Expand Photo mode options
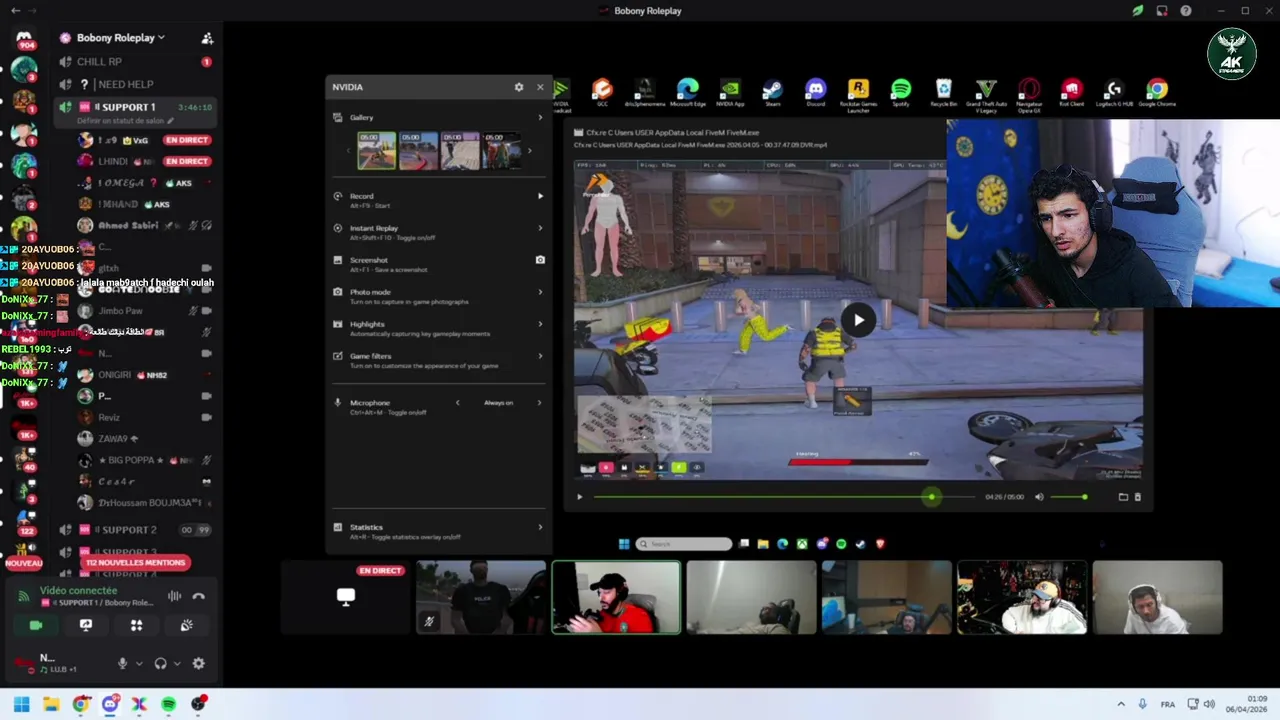This screenshot has width=1280, height=720. coord(540,292)
